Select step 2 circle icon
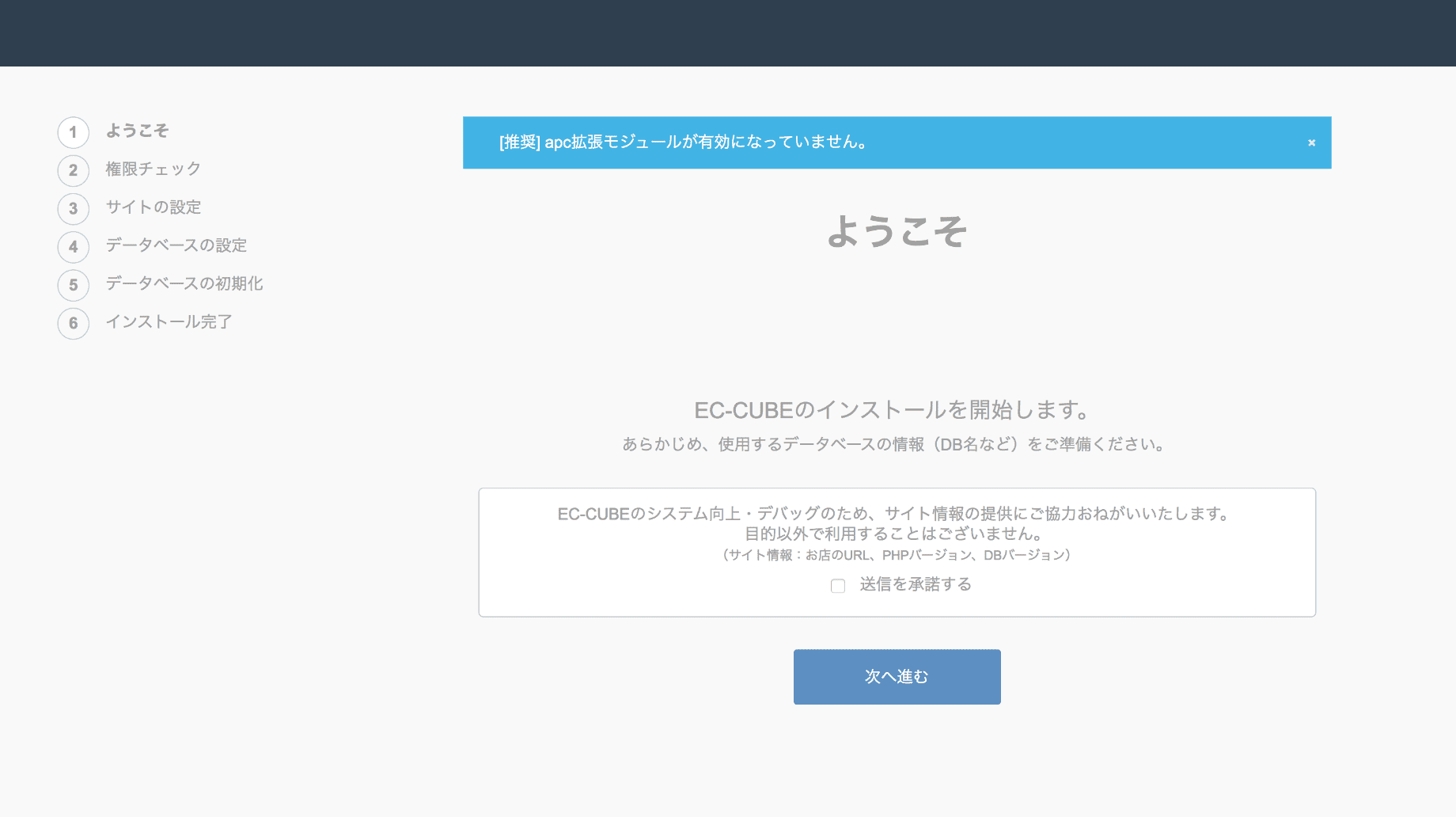 click(74, 170)
